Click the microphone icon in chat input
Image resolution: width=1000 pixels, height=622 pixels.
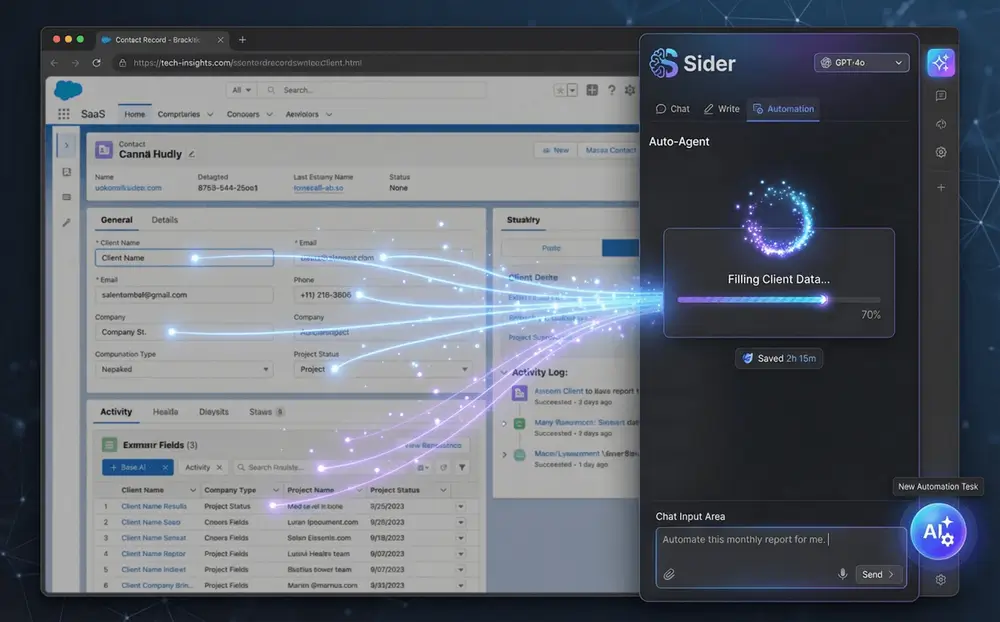pos(842,574)
